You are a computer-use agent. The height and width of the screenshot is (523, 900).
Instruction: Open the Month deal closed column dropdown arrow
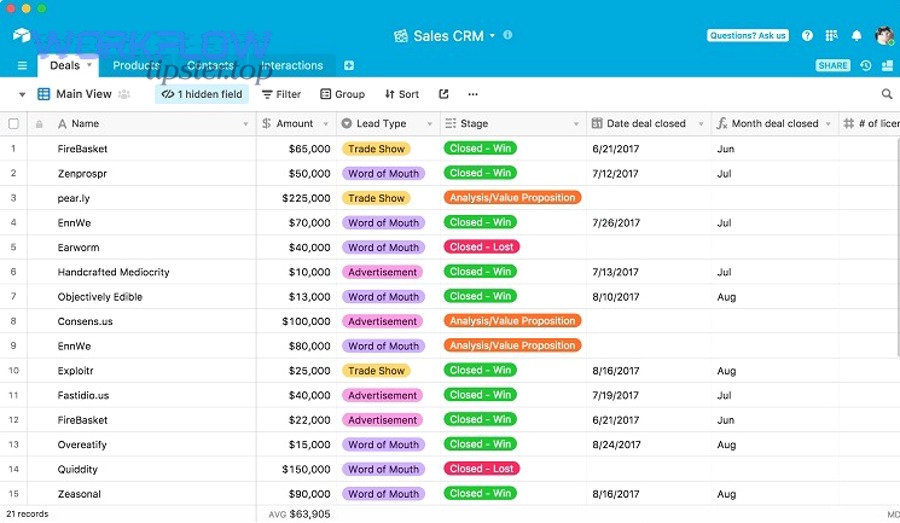coord(828,124)
